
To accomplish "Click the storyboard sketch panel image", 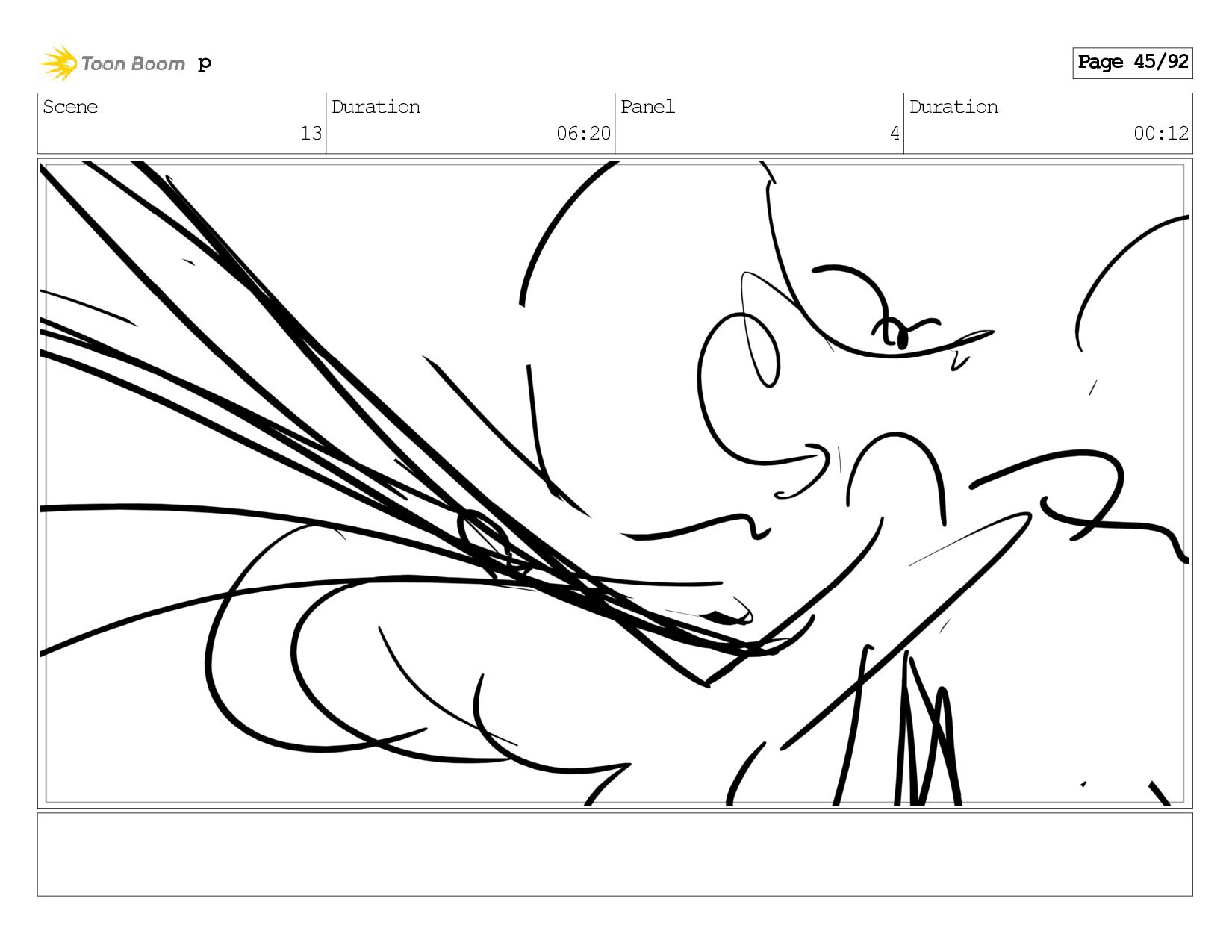I will [615, 483].
